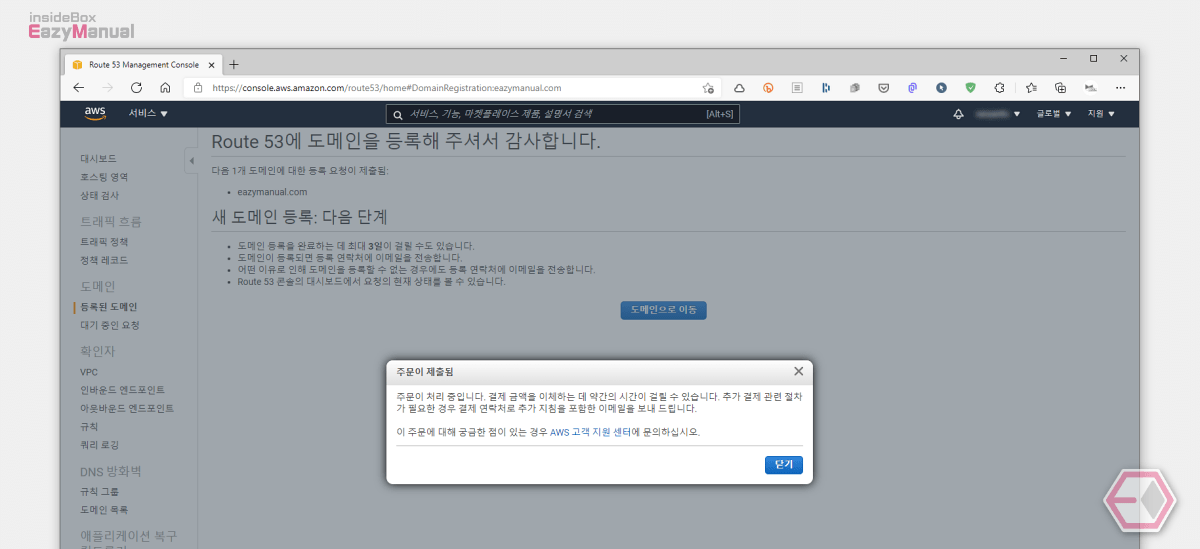Image resolution: width=1200 pixels, height=549 pixels.
Task: Open the Favorites list icon
Action: (x=1032, y=88)
